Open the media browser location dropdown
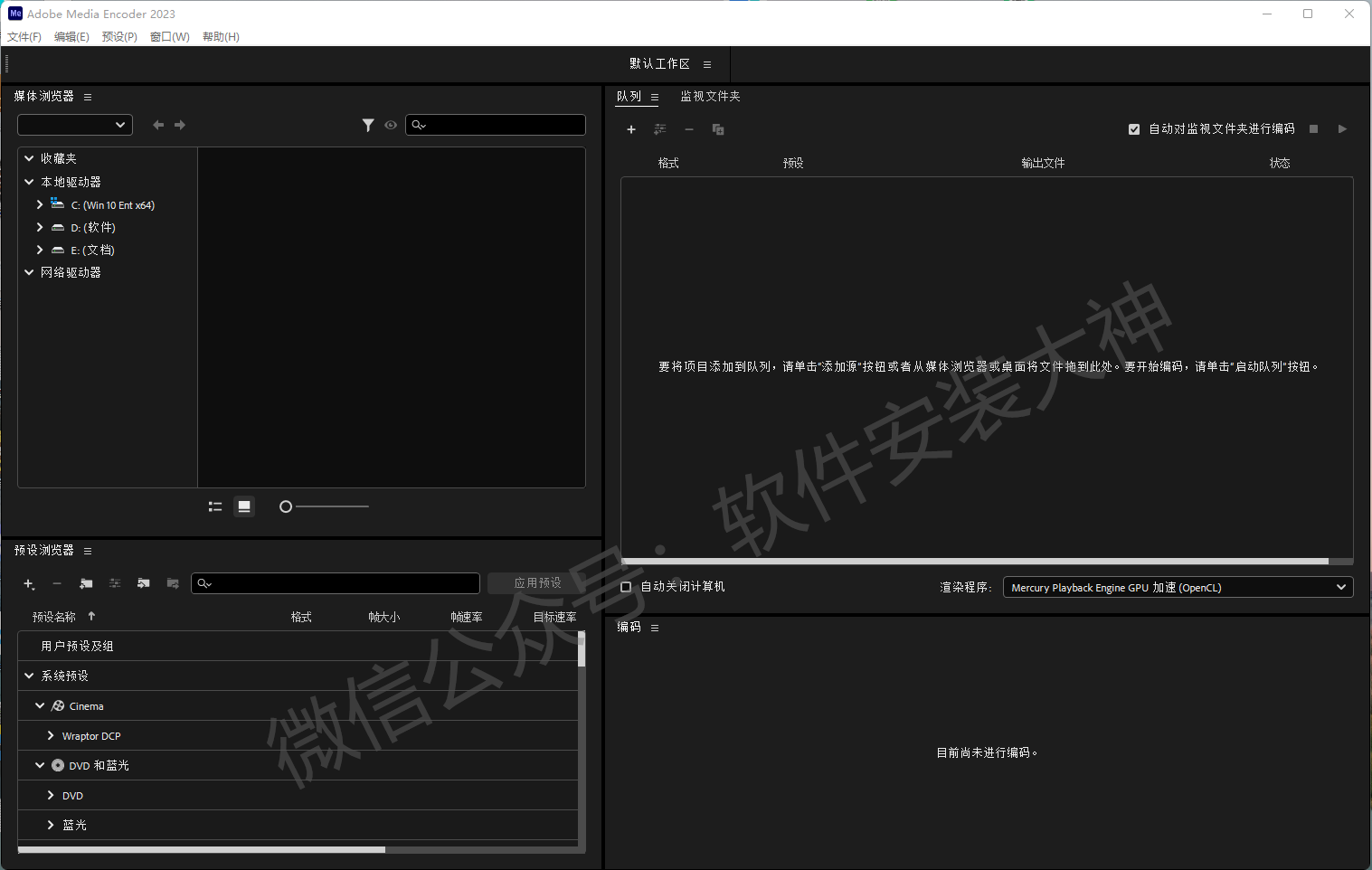1372x870 pixels. [75, 125]
